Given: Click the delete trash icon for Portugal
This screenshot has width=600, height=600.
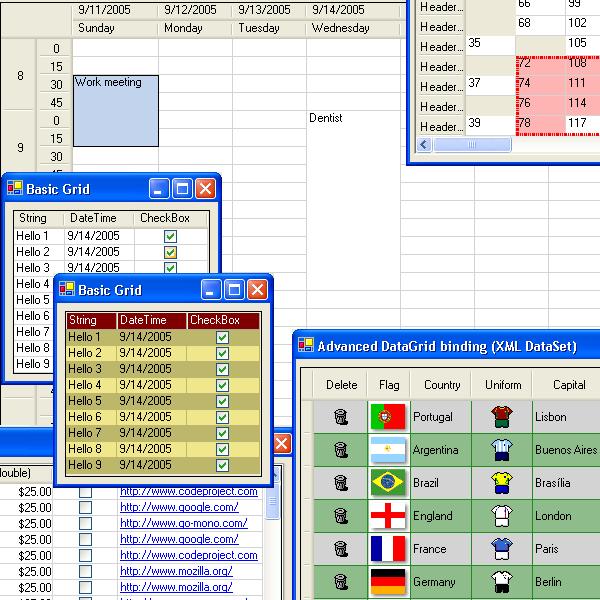Looking at the screenshot, I should point(341,417).
